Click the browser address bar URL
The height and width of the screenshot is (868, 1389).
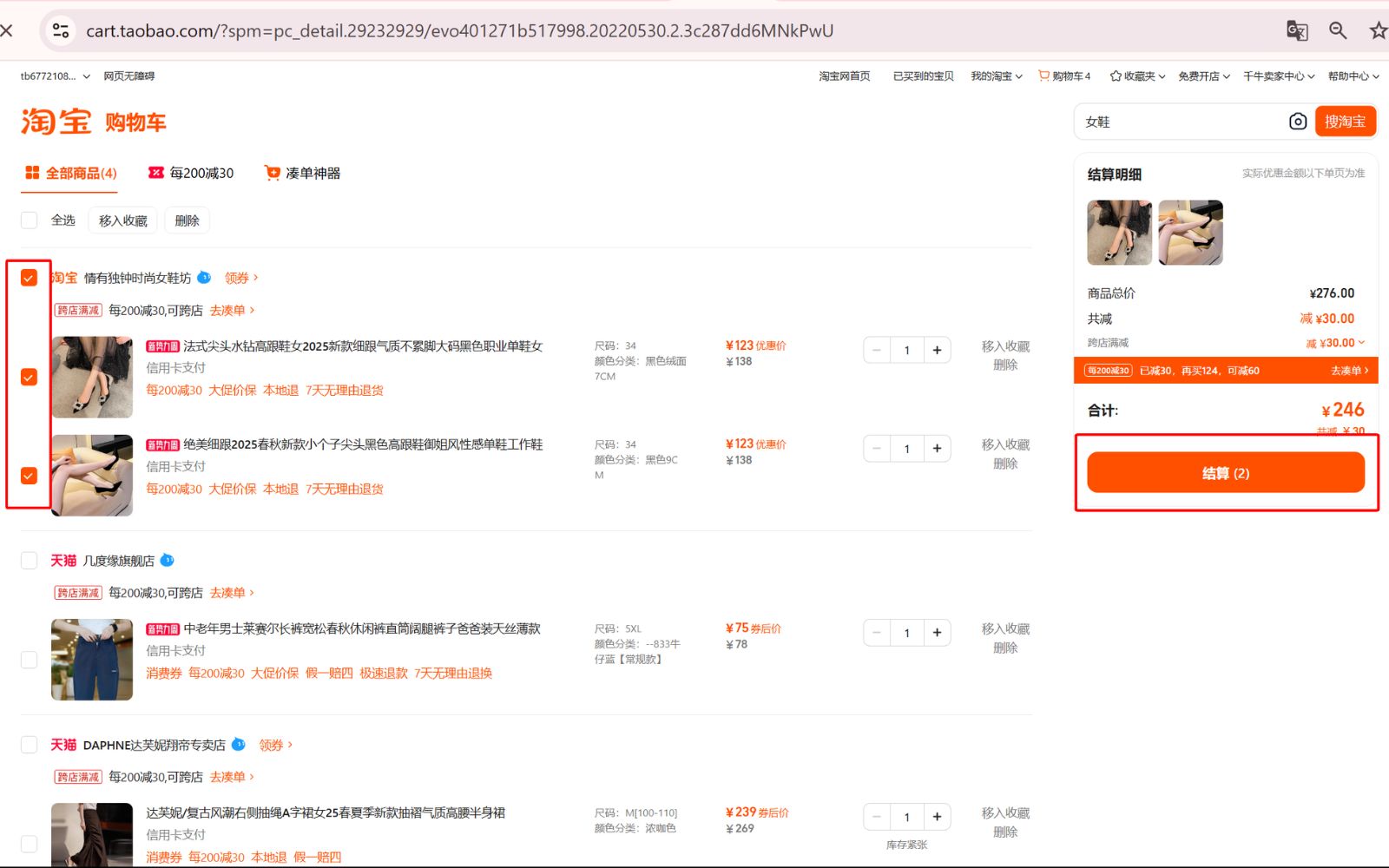click(x=459, y=30)
